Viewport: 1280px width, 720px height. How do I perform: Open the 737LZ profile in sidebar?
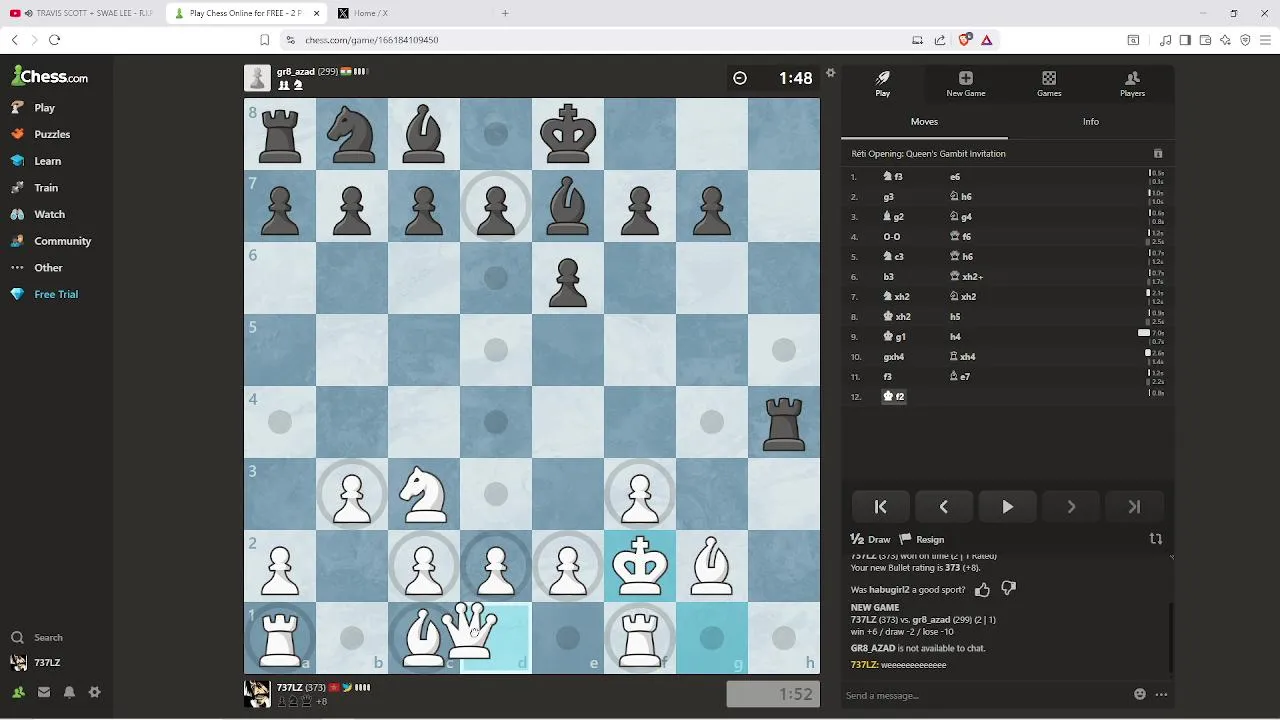[36, 662]
